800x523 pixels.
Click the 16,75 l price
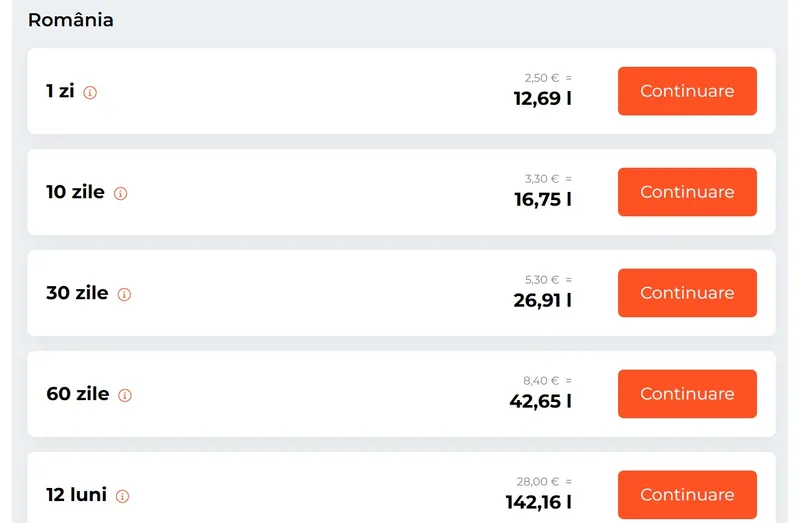[x=543, y=200]
